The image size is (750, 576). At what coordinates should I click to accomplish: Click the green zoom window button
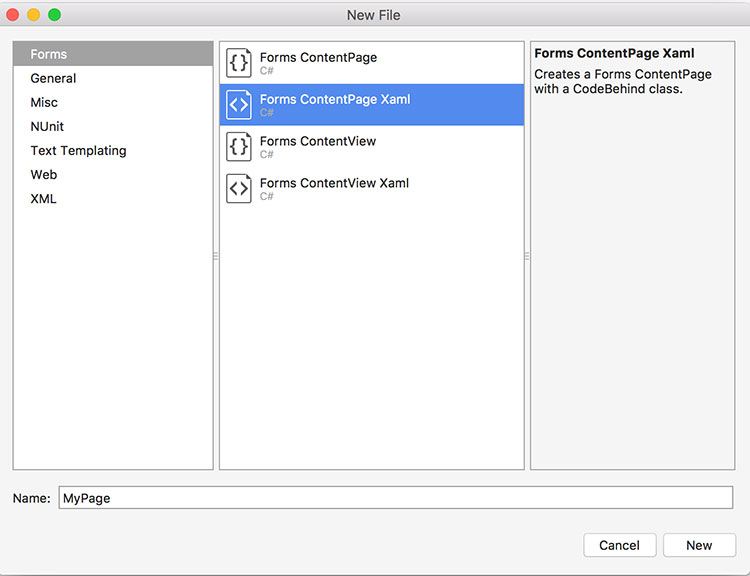tap(55, 15)
